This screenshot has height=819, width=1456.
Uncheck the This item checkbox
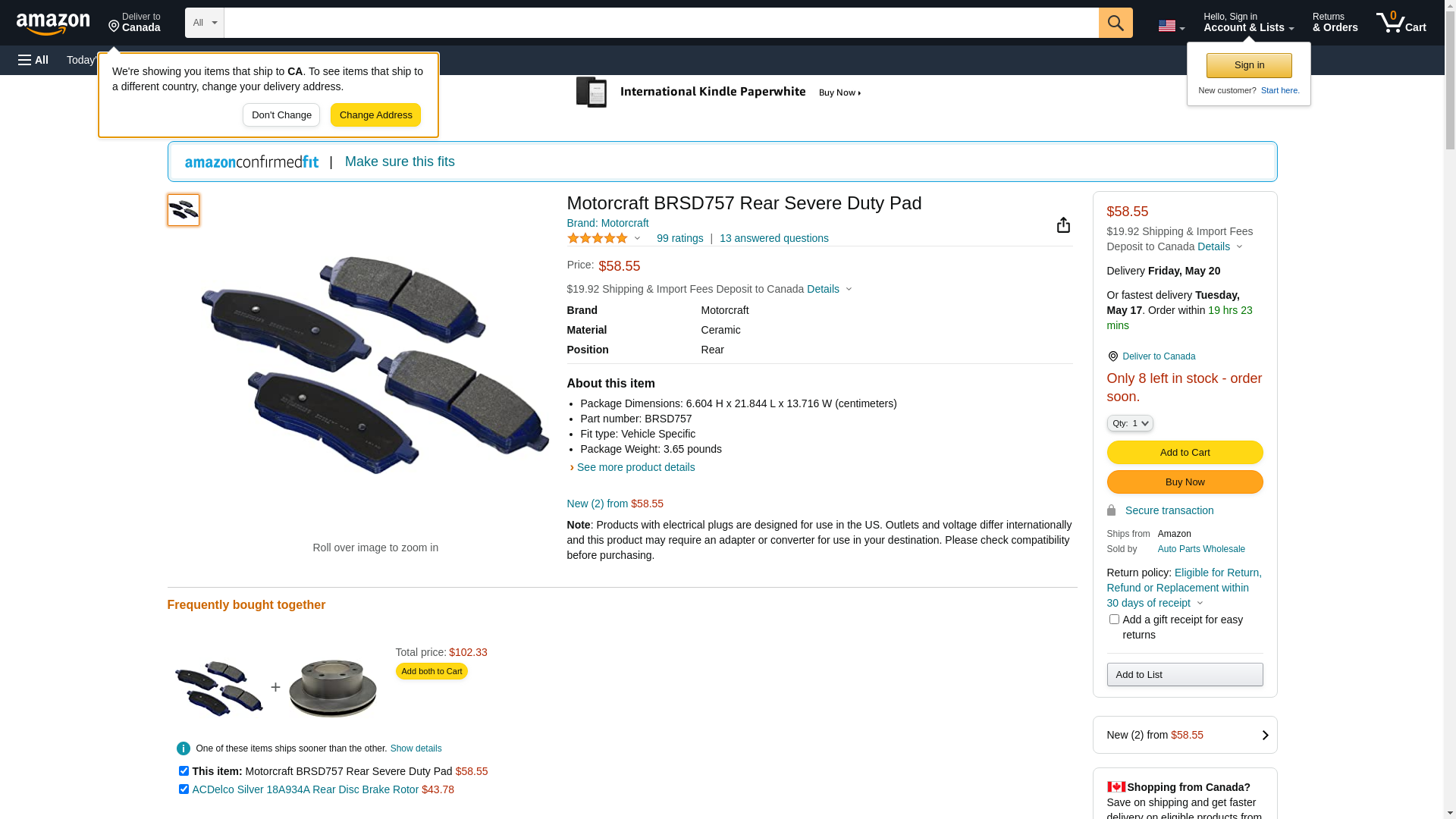click(184, 771)
